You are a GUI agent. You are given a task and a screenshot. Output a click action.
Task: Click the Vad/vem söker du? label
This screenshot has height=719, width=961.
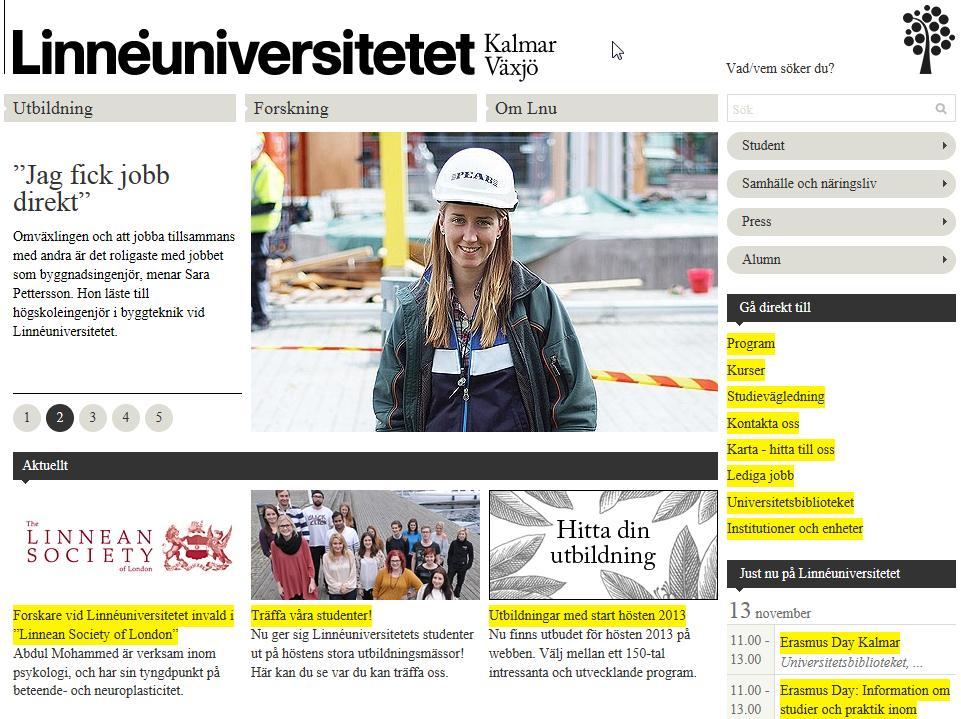pyautogui.click(x=780, y=69)
